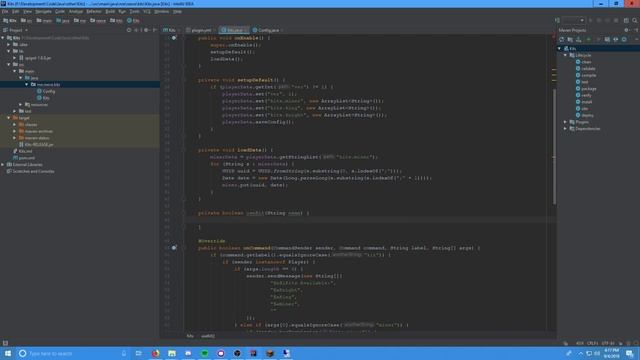
Task: Open Windows notification center
Action: pyautogui.click(x=630, y=353)
